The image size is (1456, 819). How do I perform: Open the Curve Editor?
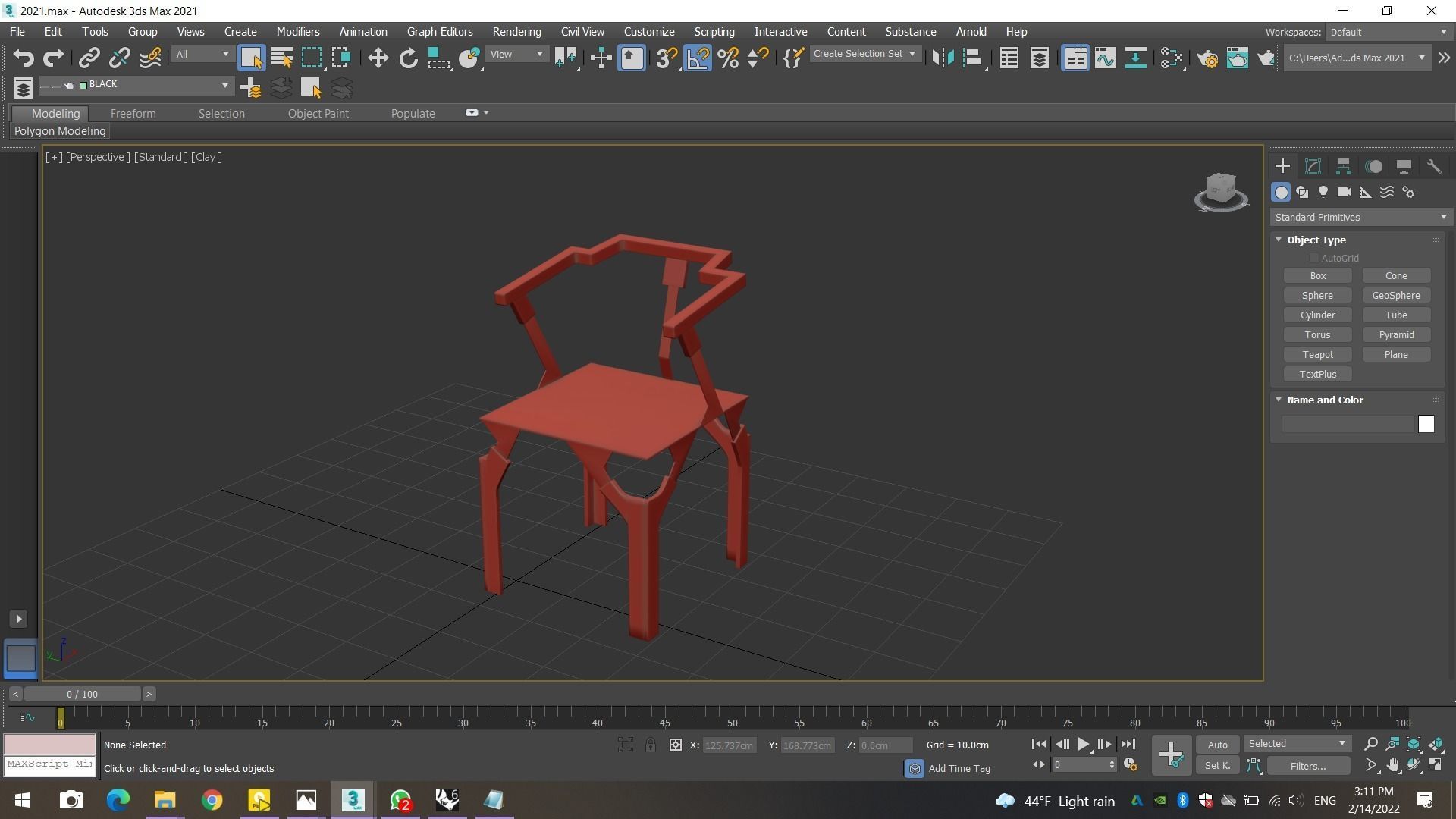point(1105,58)
